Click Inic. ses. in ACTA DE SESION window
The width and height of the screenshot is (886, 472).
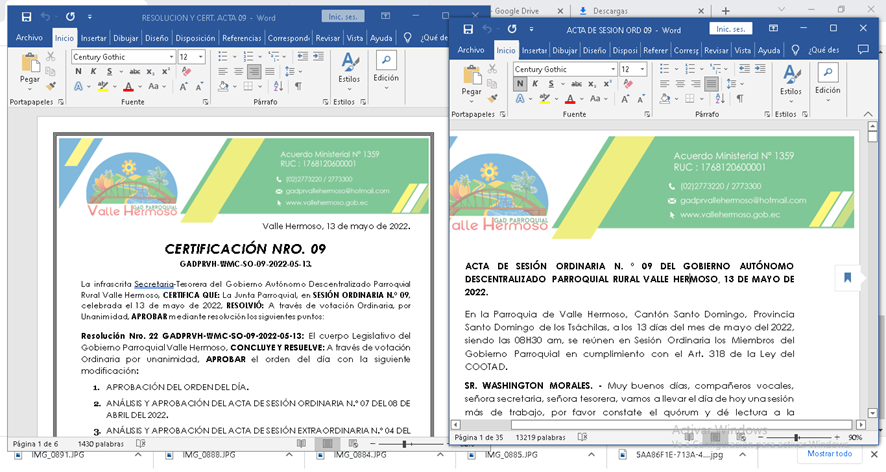pos(733,29)
